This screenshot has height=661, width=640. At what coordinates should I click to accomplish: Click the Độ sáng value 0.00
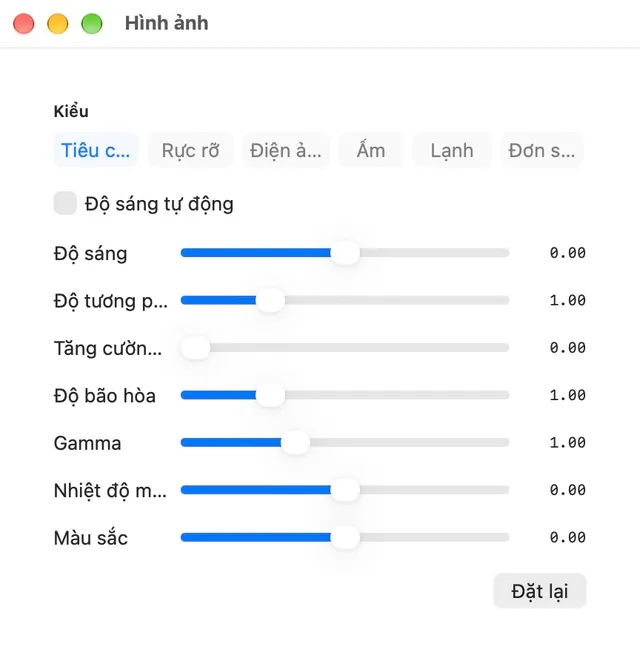point(567,253)
